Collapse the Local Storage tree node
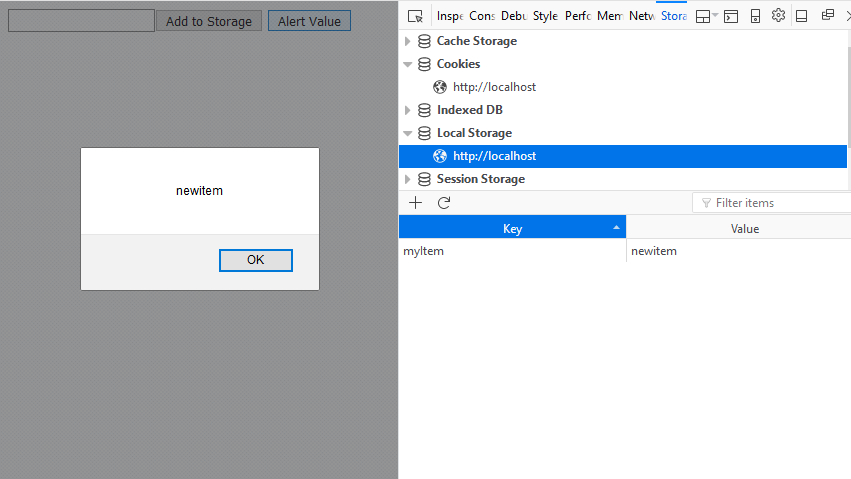 pyautogui.click(x=408, y=133)
